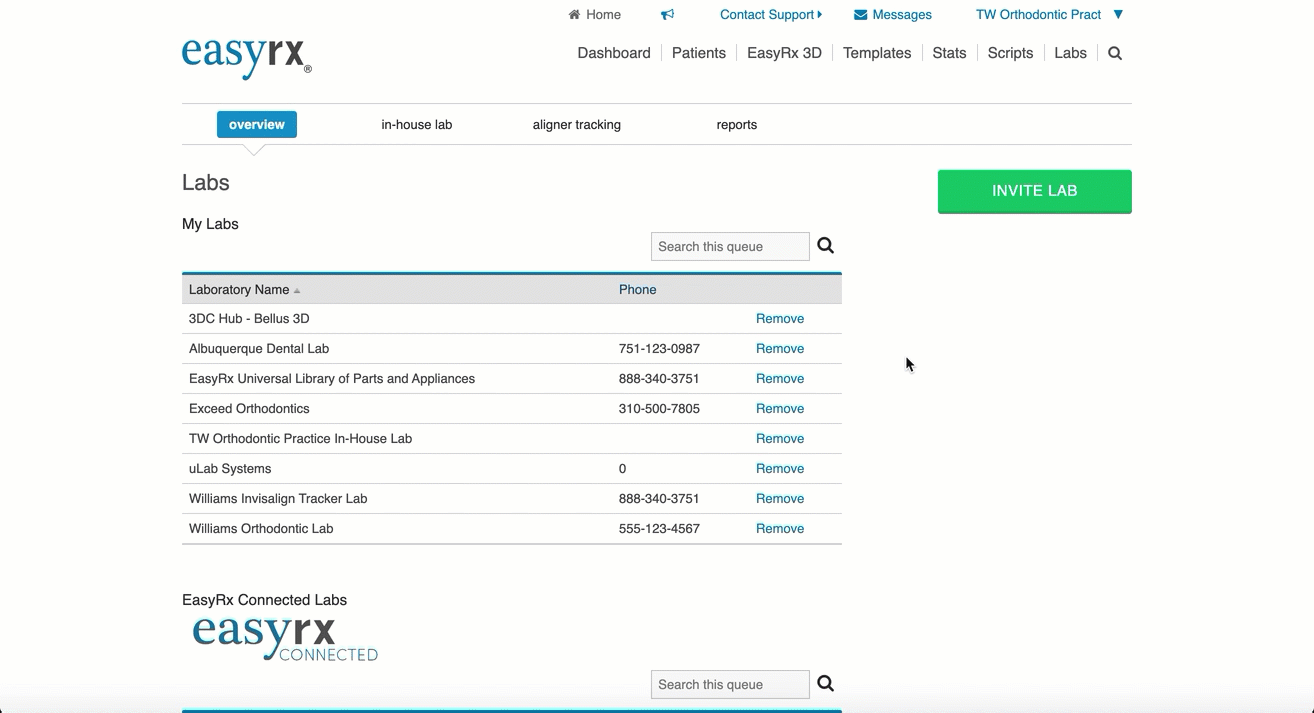Screen dimensions: 1314x713
Task: Click the EasyRx Connected logo
Action: [285, 639]
